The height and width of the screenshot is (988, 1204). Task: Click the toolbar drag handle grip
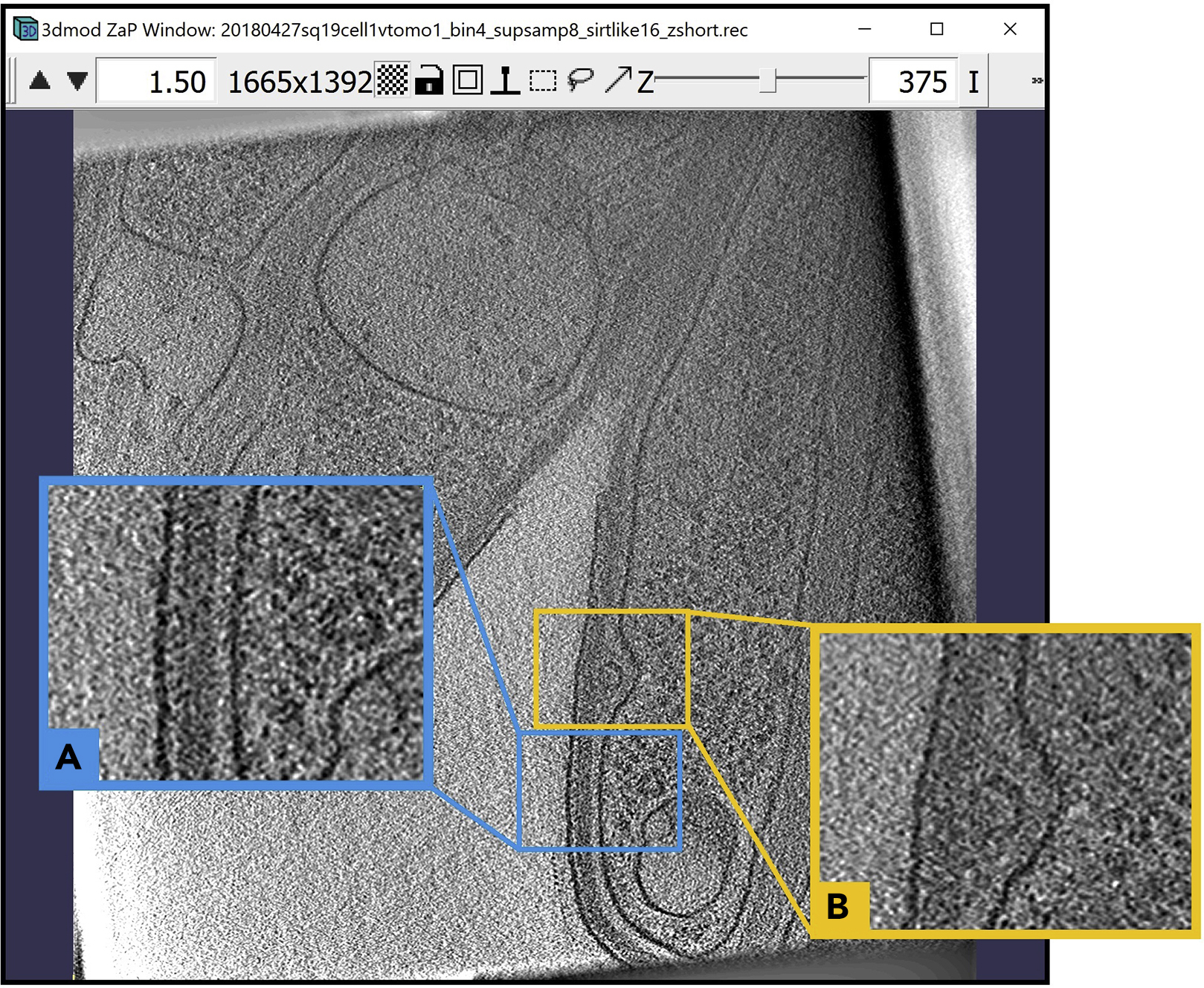click(x=12, y=80)
